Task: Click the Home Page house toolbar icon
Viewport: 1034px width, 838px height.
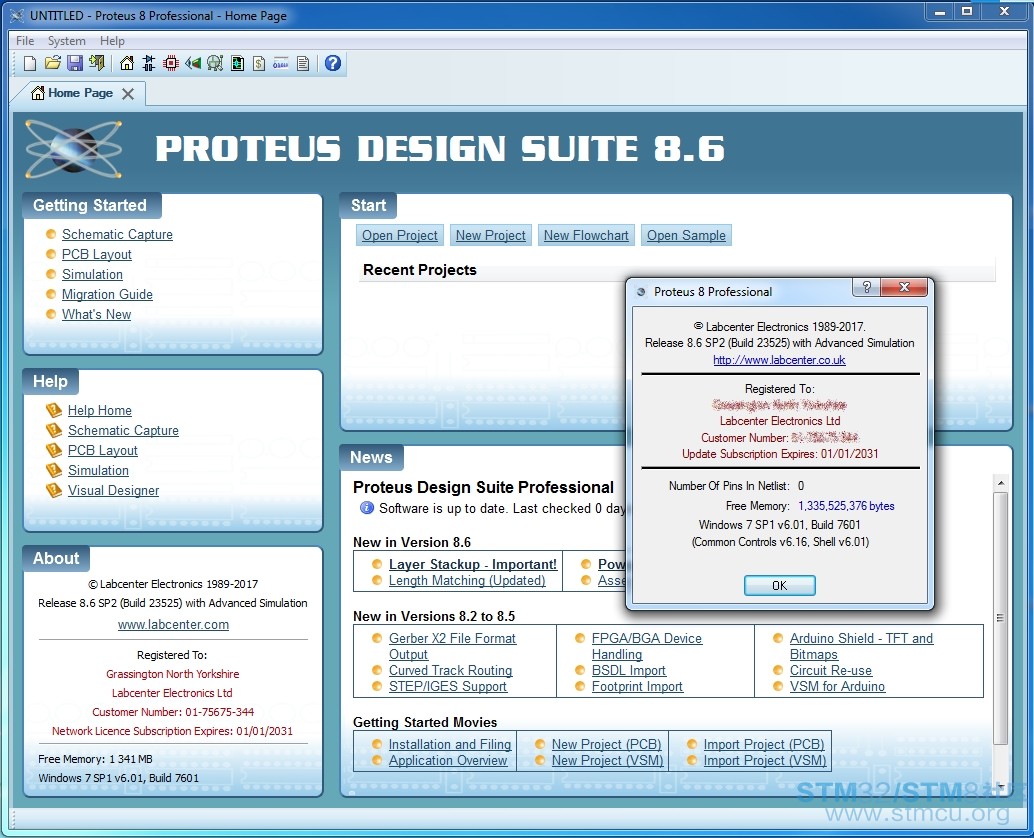Action: click(127, 63)
